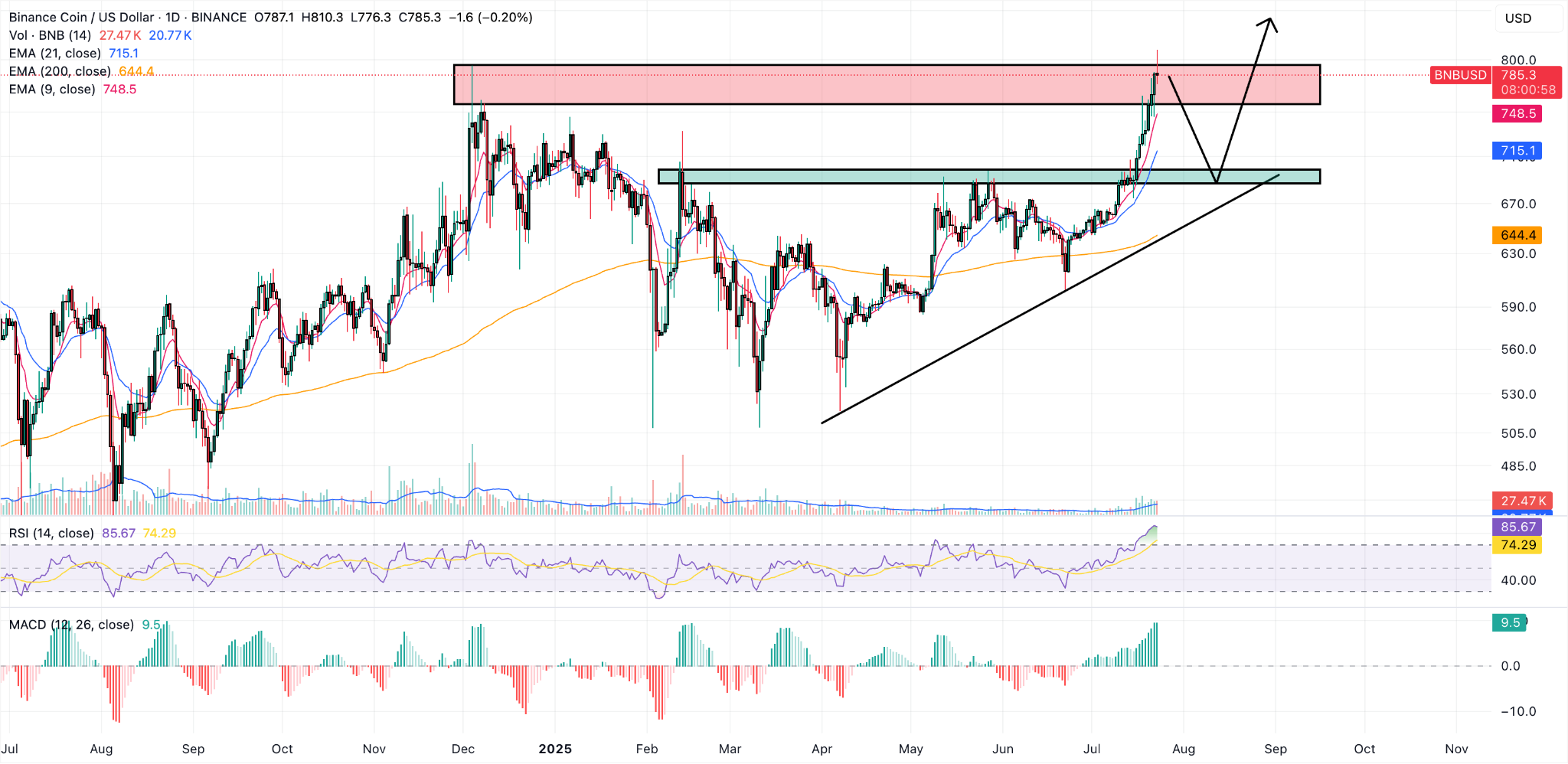Click the 530.0 price scale label
This screenshot has height=764, width=1568.
click(1518, 394)
